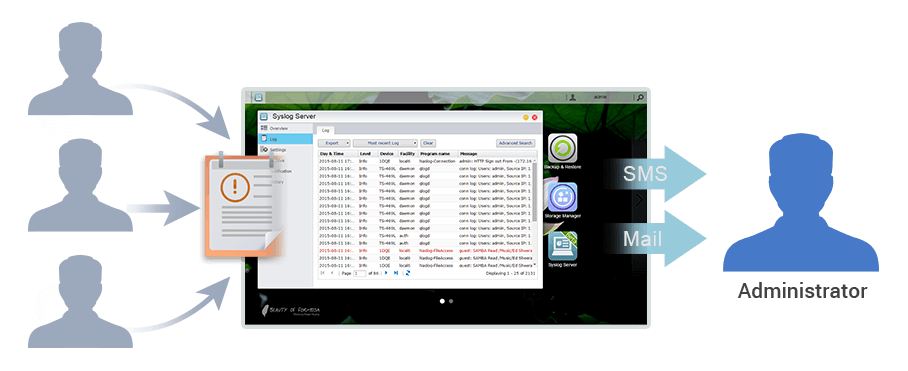
Task: Expand the Export dropdown
Action: [x=334, y=142]
